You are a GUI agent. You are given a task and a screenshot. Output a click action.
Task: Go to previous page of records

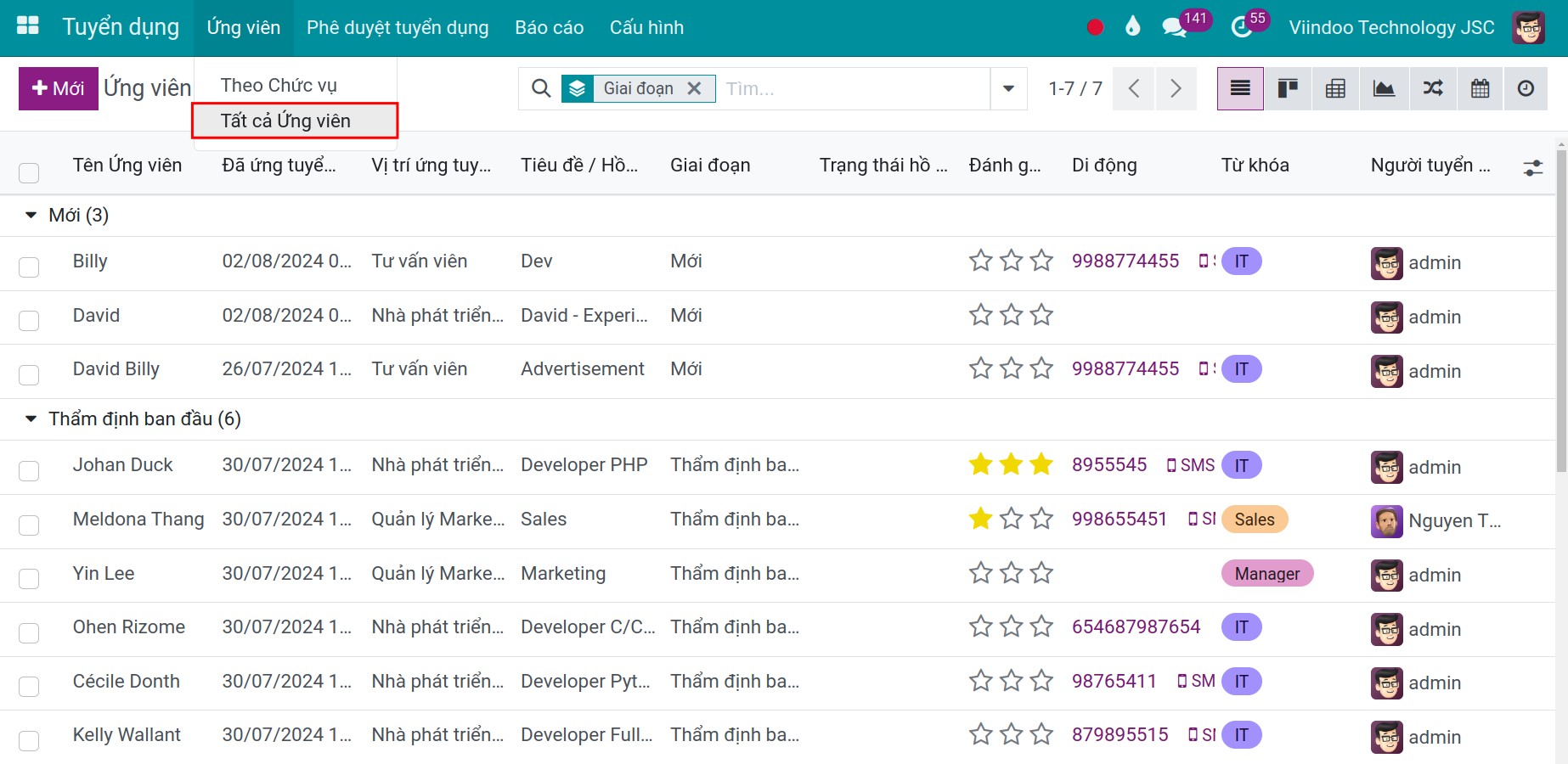tap(1134, 88)
